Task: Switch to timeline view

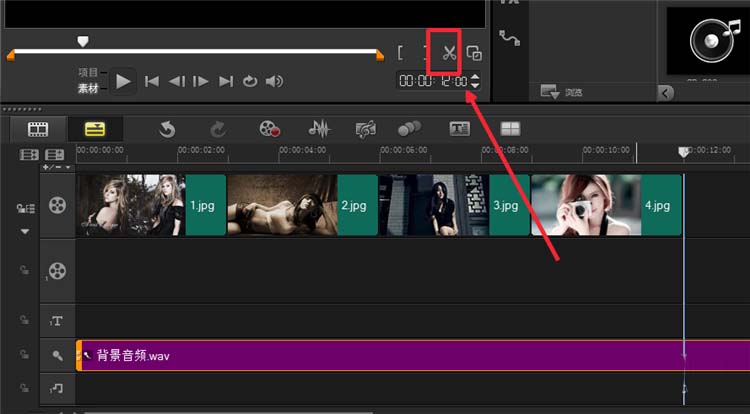Action: click(x=95, y=129)
